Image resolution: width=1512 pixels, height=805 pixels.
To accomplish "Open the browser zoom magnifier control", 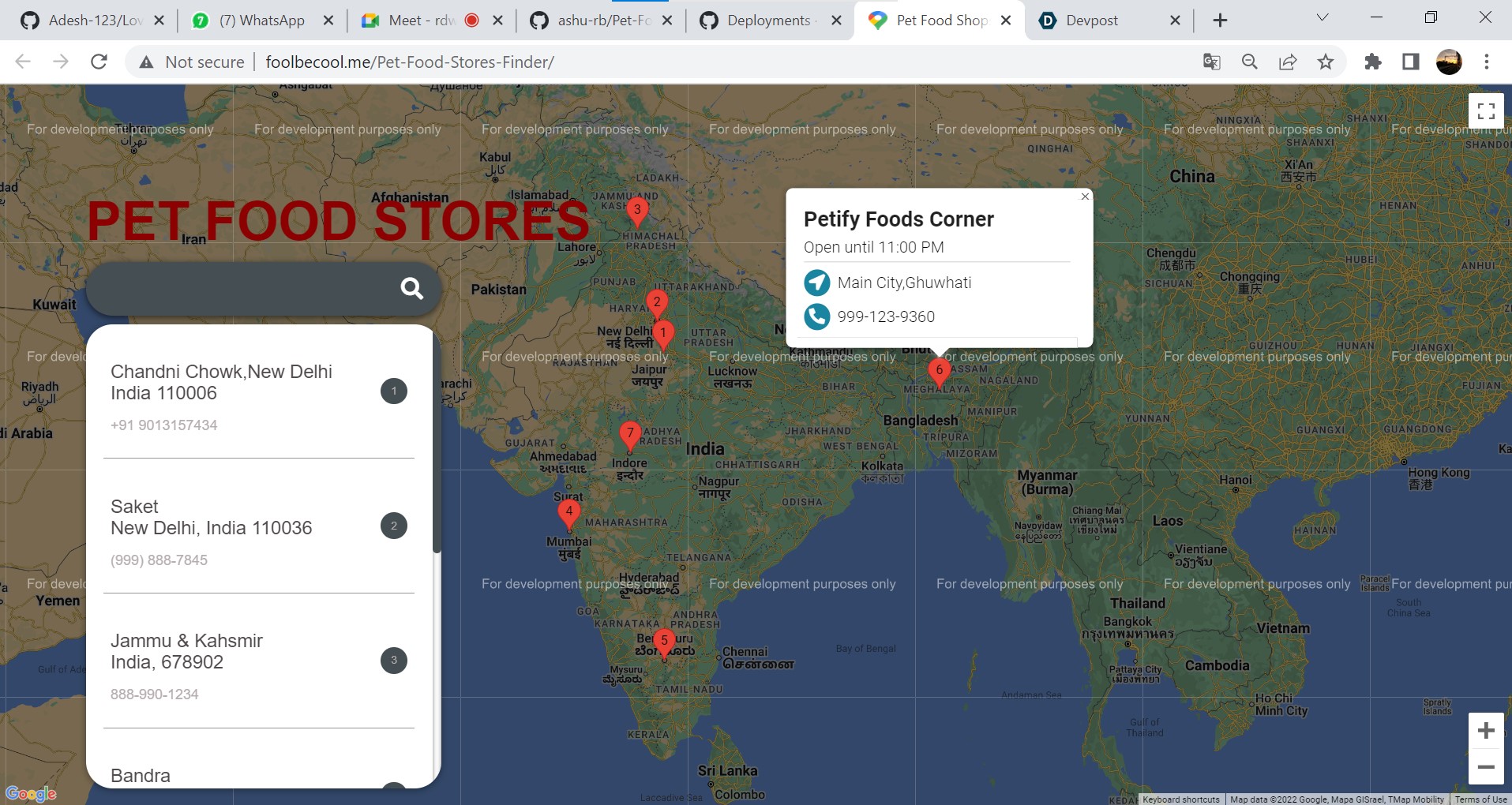I will coord(1249,62).
